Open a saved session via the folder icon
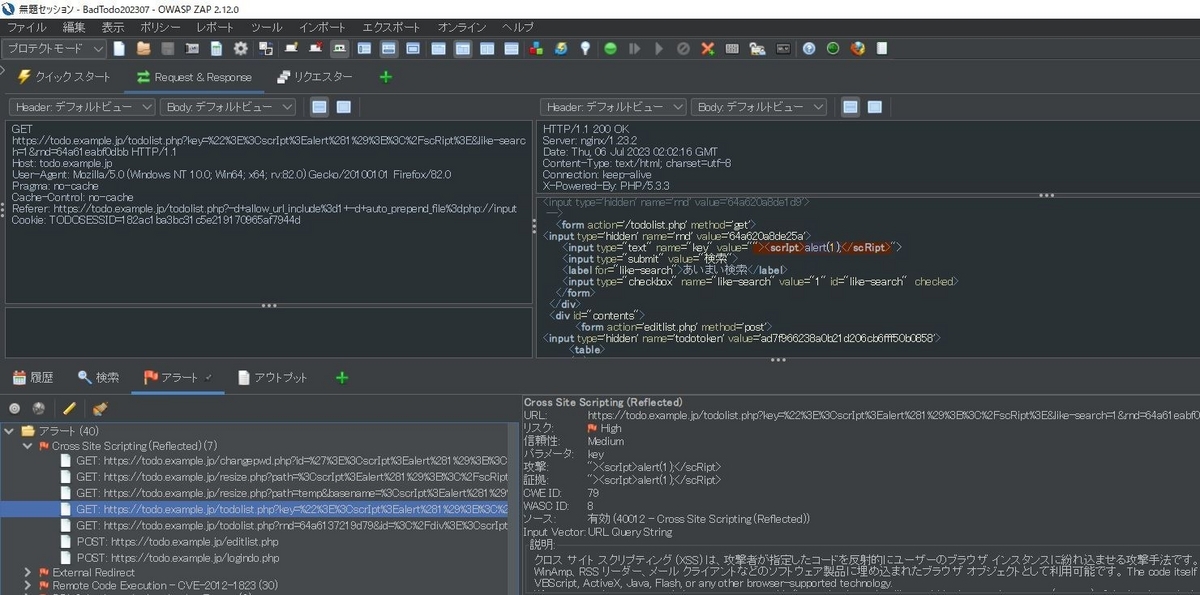Image resolution: width=1200 pixels, height=595 pixels. click(x=143, y=48)
